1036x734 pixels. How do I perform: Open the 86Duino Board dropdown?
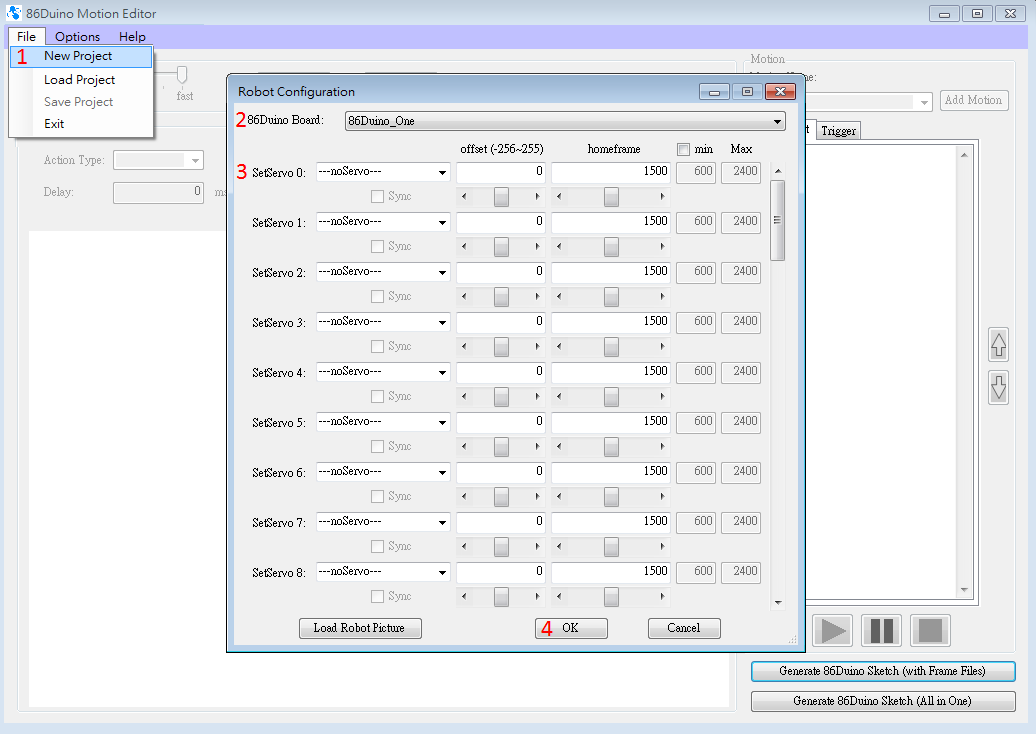pyautogui.click(x=565, y=121)
